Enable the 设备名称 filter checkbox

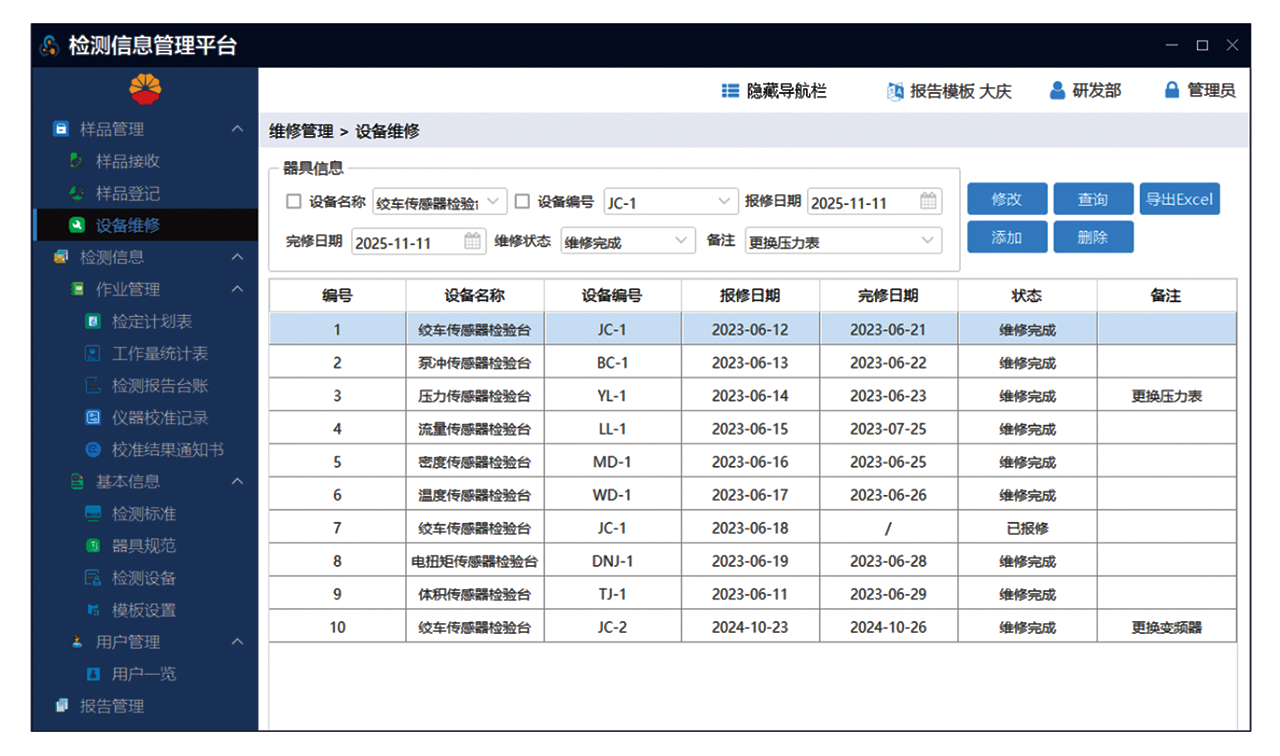tap(294, 202)
